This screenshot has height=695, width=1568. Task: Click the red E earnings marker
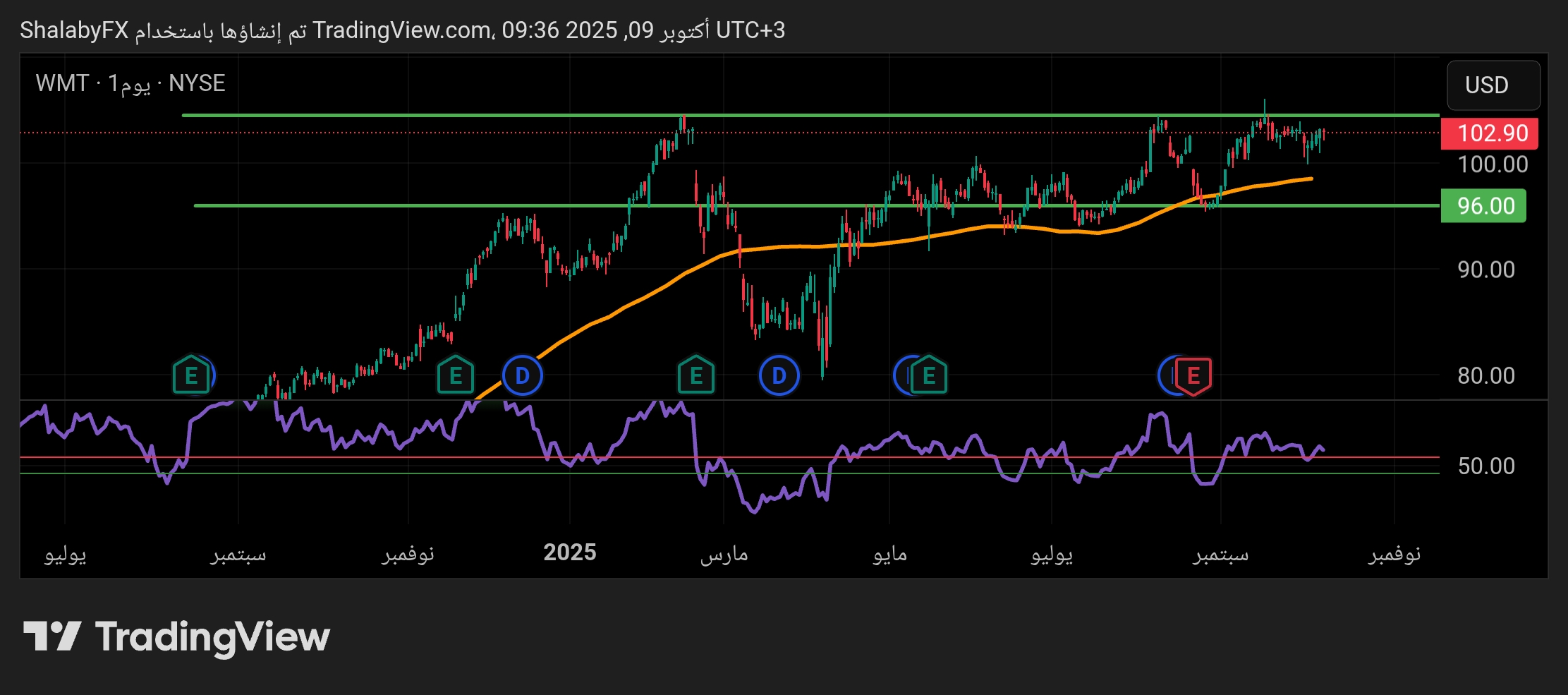(x=1193, y=376)
